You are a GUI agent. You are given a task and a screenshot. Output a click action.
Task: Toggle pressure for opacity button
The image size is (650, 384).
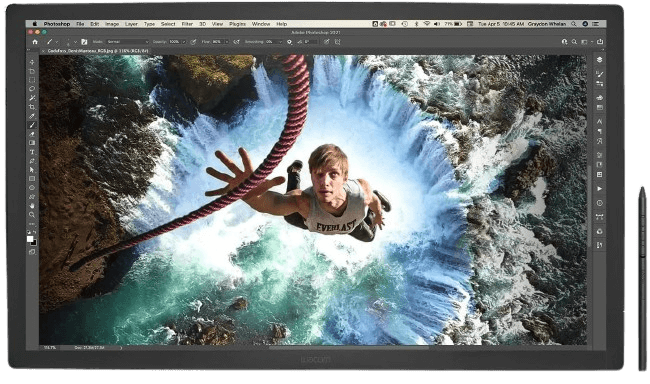pyautogui.click(x=193, y=41)
